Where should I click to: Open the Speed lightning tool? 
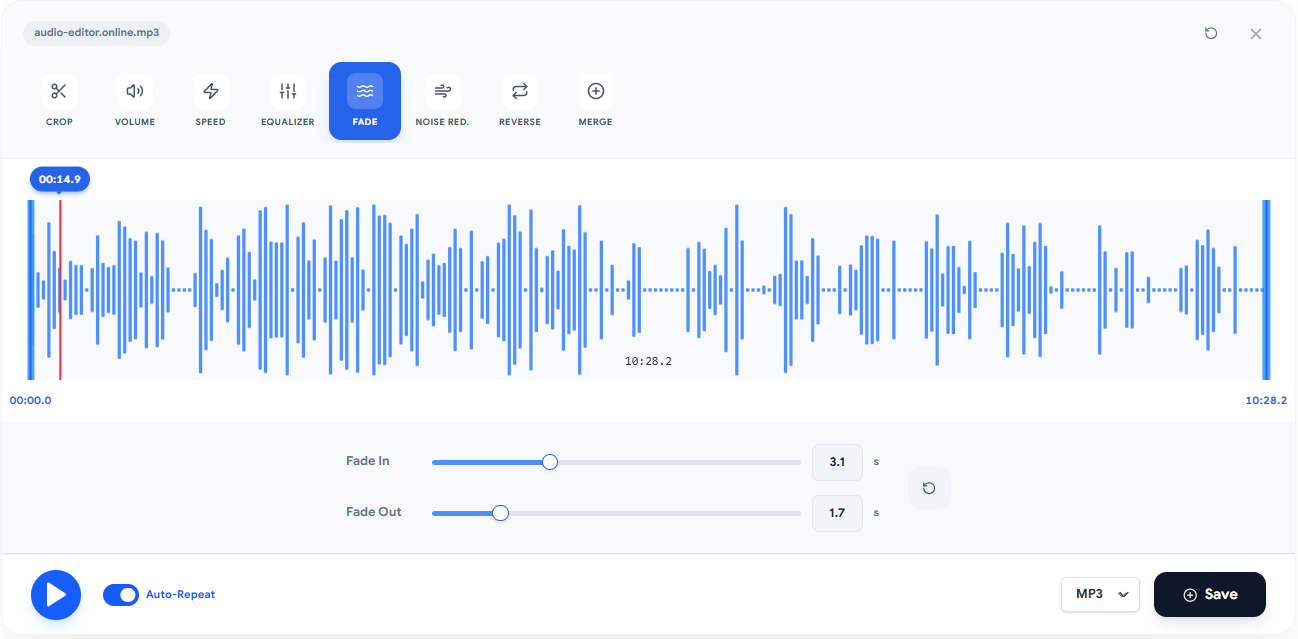(211, 101)
